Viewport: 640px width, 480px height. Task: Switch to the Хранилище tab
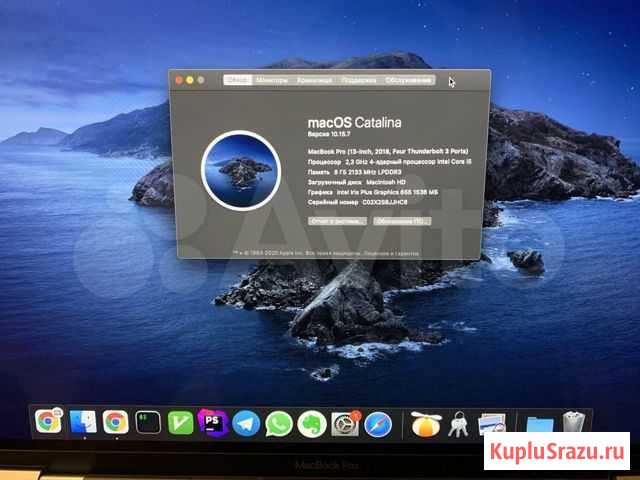tap(314, 80)
